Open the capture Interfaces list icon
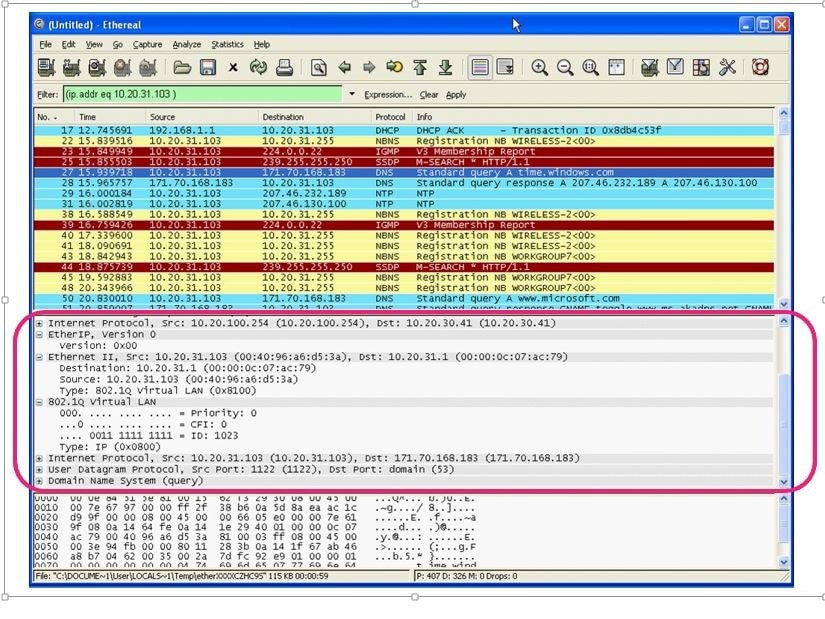 46,67
